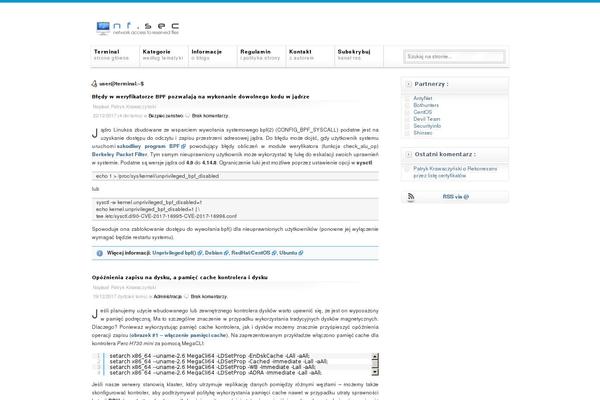Viewport: 600px width, 400px height.
Task: Click the code block scroll up arrow
Action: tap(375, 356)
